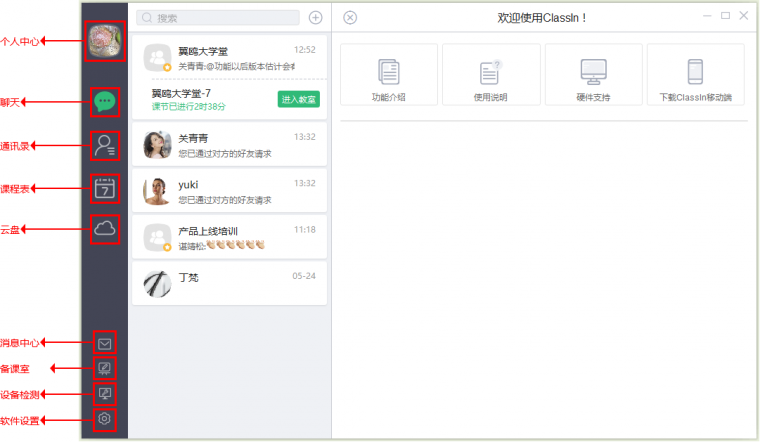
Task: Open the 功能介绍 feature introduction tile
Action: pos(388,75)
